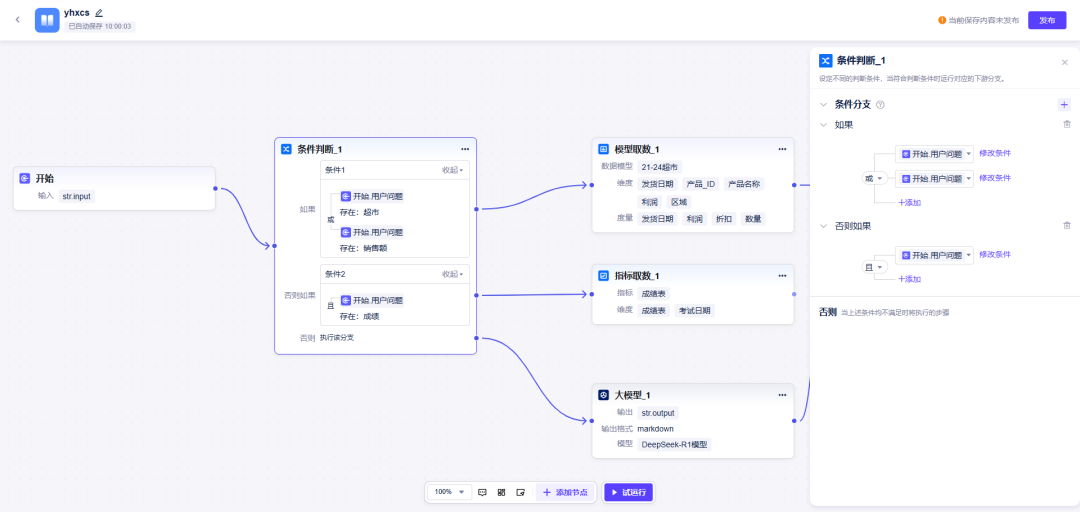The height and width of the screenshot is (512, 1080).
Task: Open the 100% zoom level dropdown
Action: coord(449,492)
